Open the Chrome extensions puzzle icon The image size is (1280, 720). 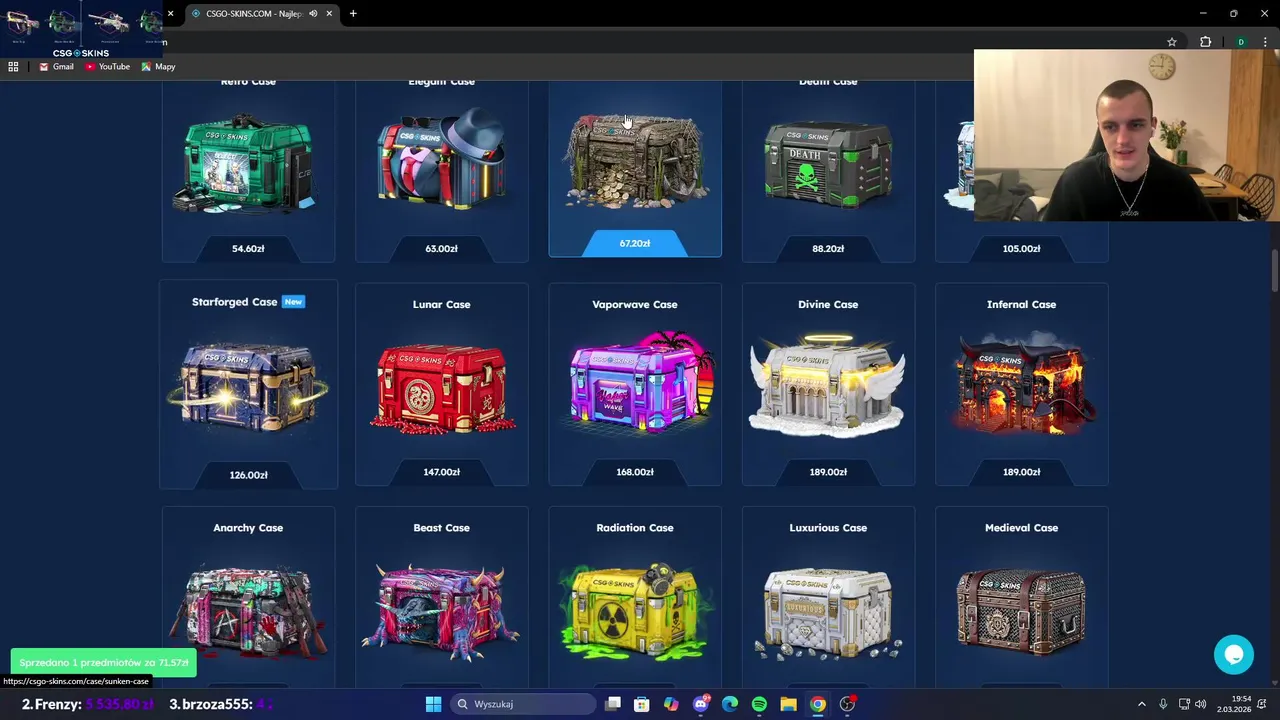point(1205,42)
